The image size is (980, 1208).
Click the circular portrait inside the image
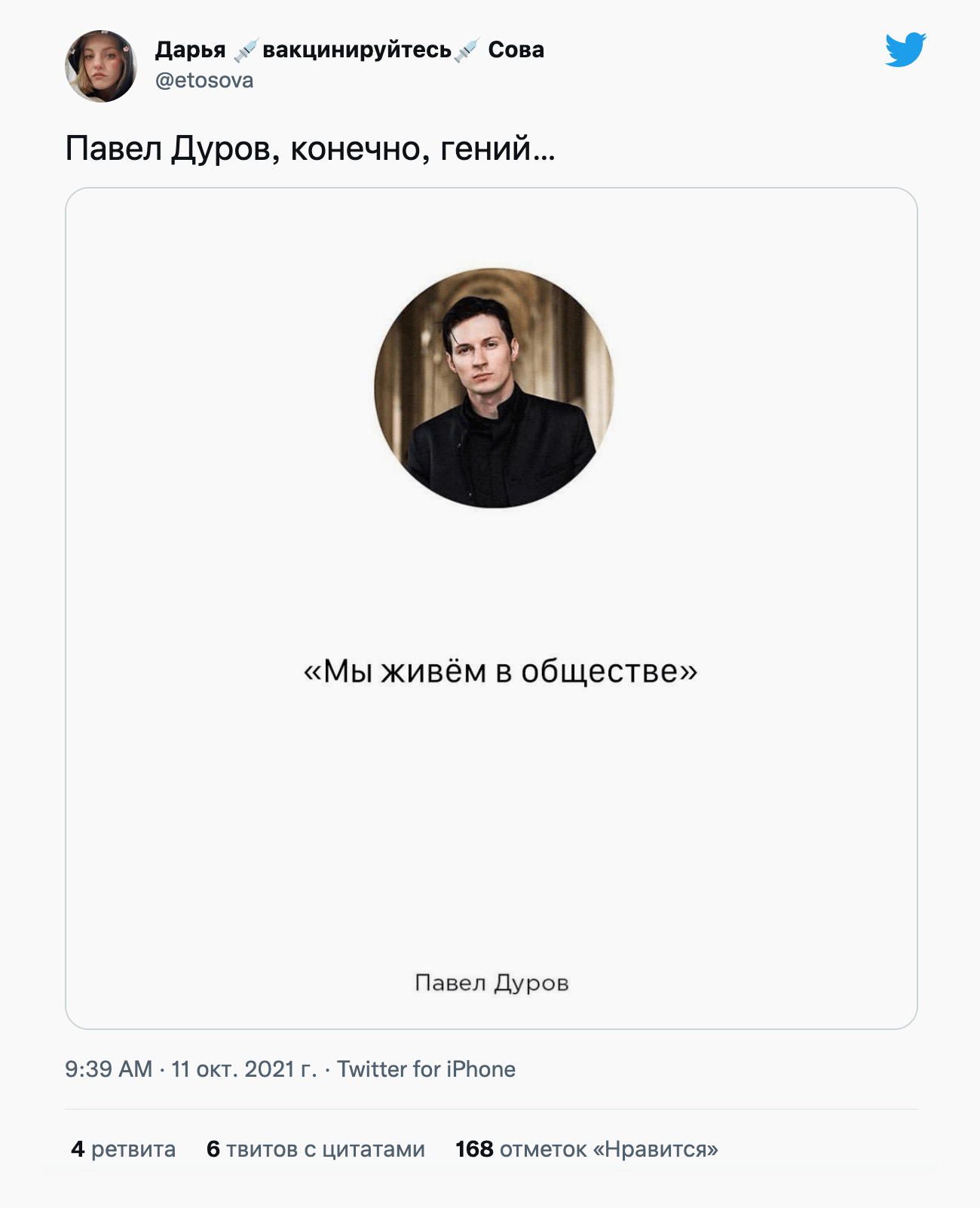tap(494, 388)
